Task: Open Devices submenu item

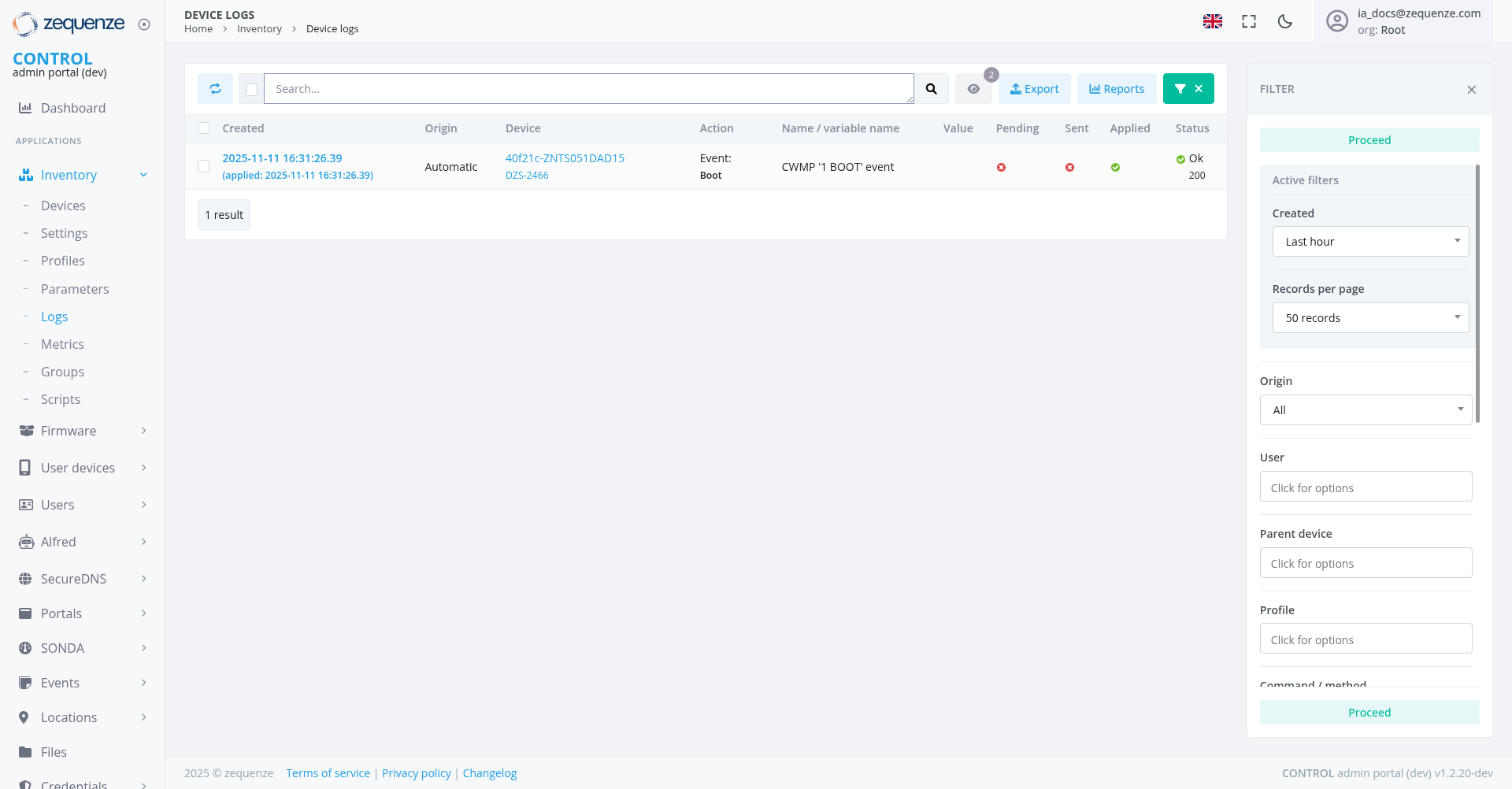Action: (63, 206)
